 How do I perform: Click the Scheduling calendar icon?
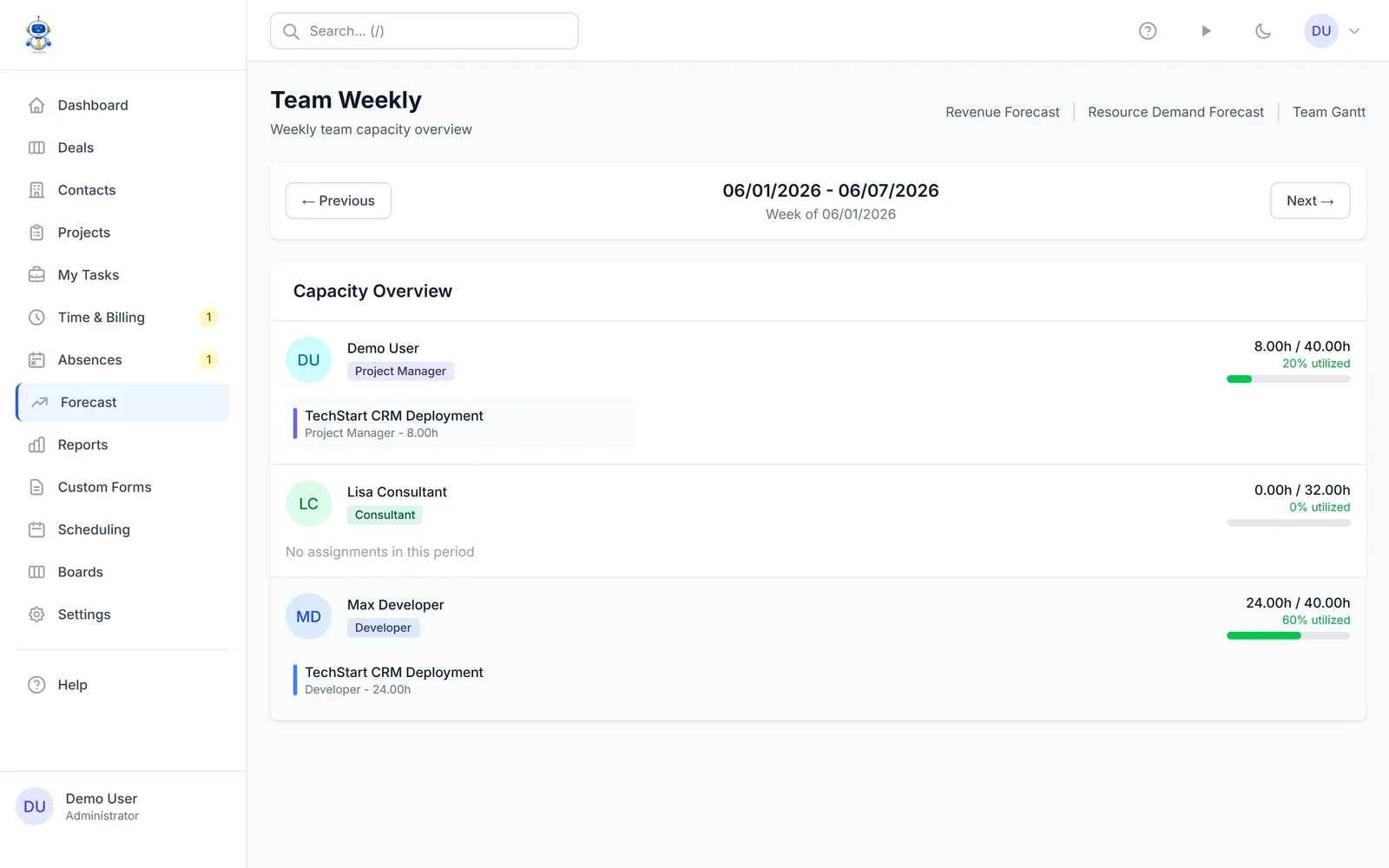36,529
